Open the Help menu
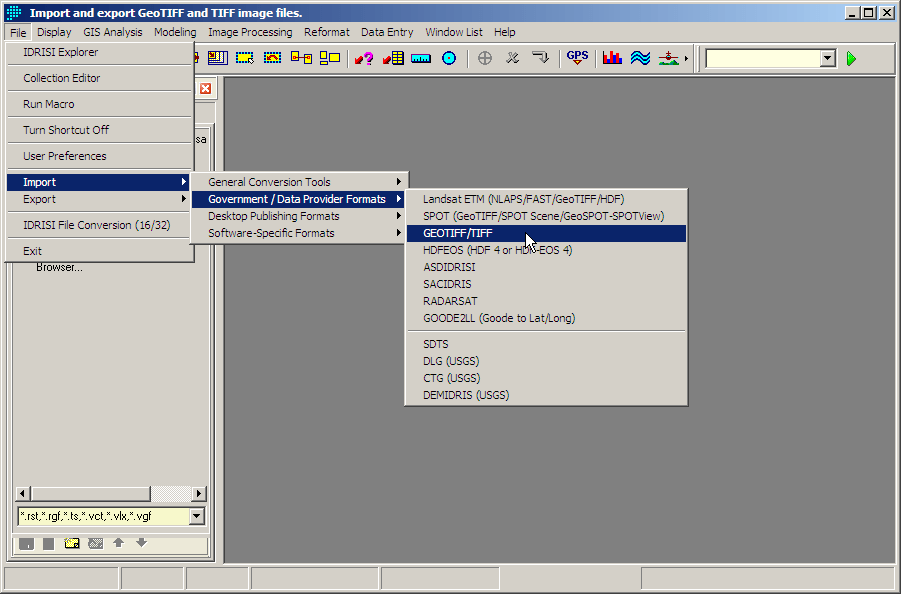Image resolution: width=901 pixels, height=594 pixels. tap(505, 32)
